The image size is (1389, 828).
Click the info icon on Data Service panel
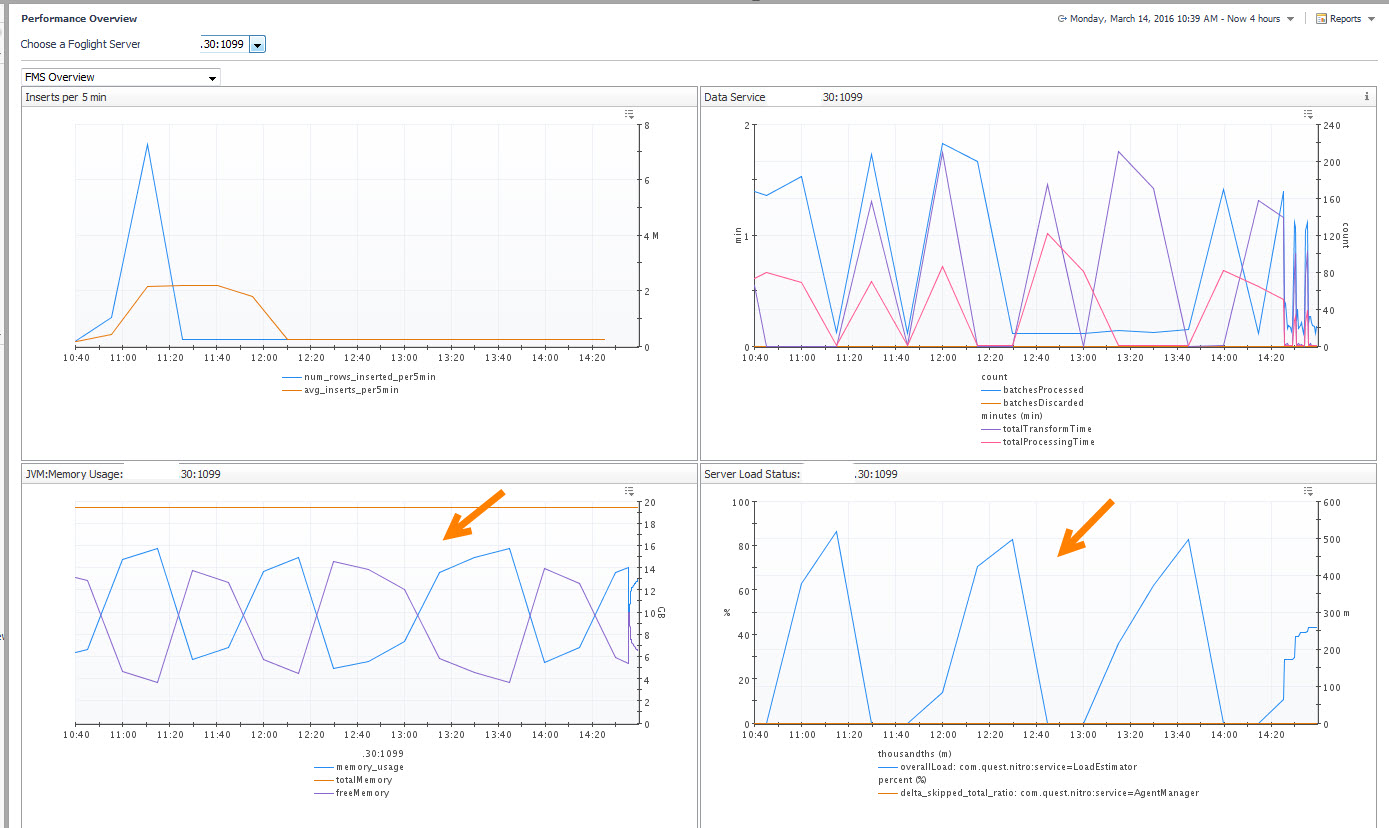[x=1366, y=97]
